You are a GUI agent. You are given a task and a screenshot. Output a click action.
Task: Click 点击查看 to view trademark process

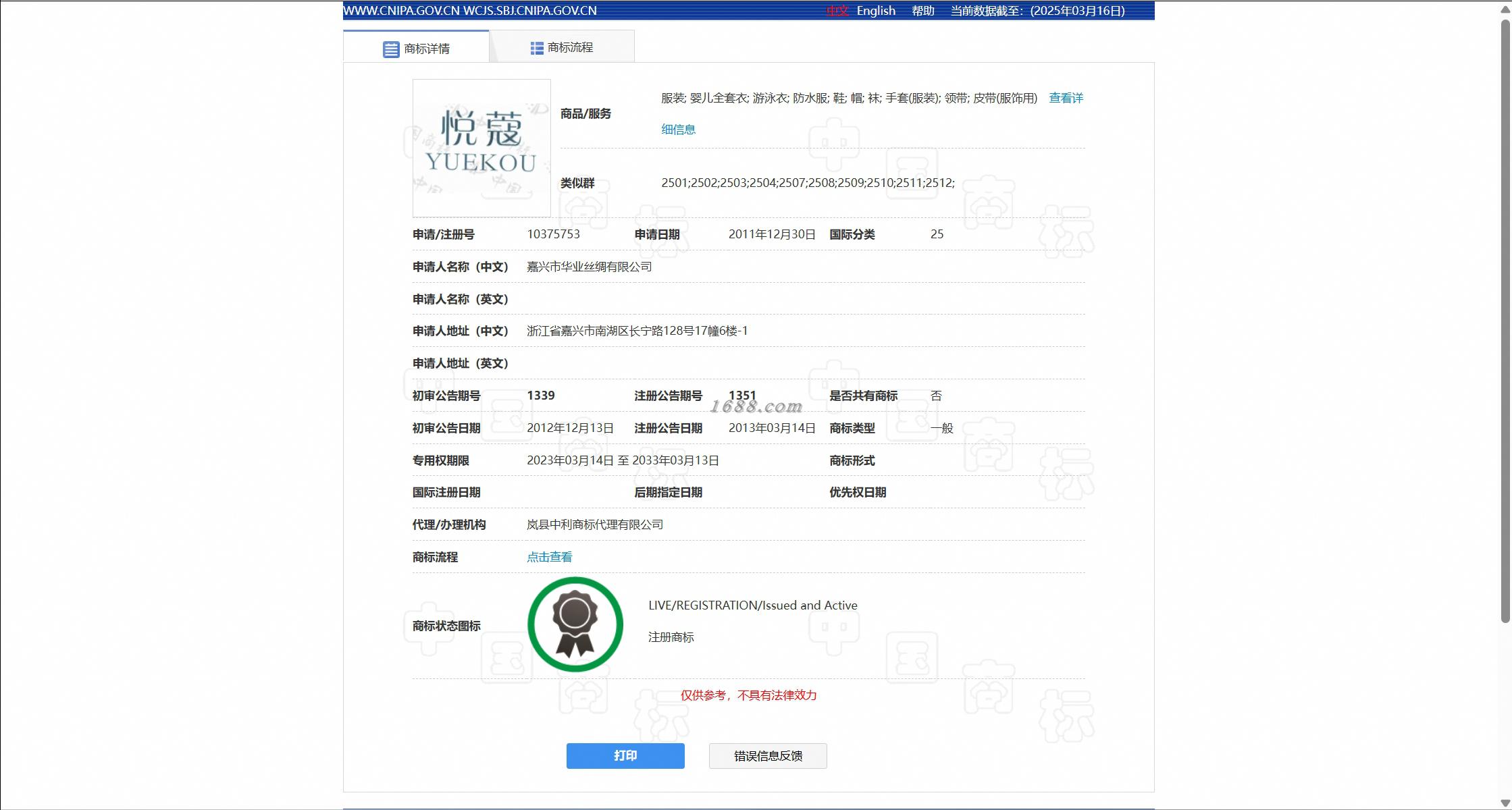coord(549,557)
